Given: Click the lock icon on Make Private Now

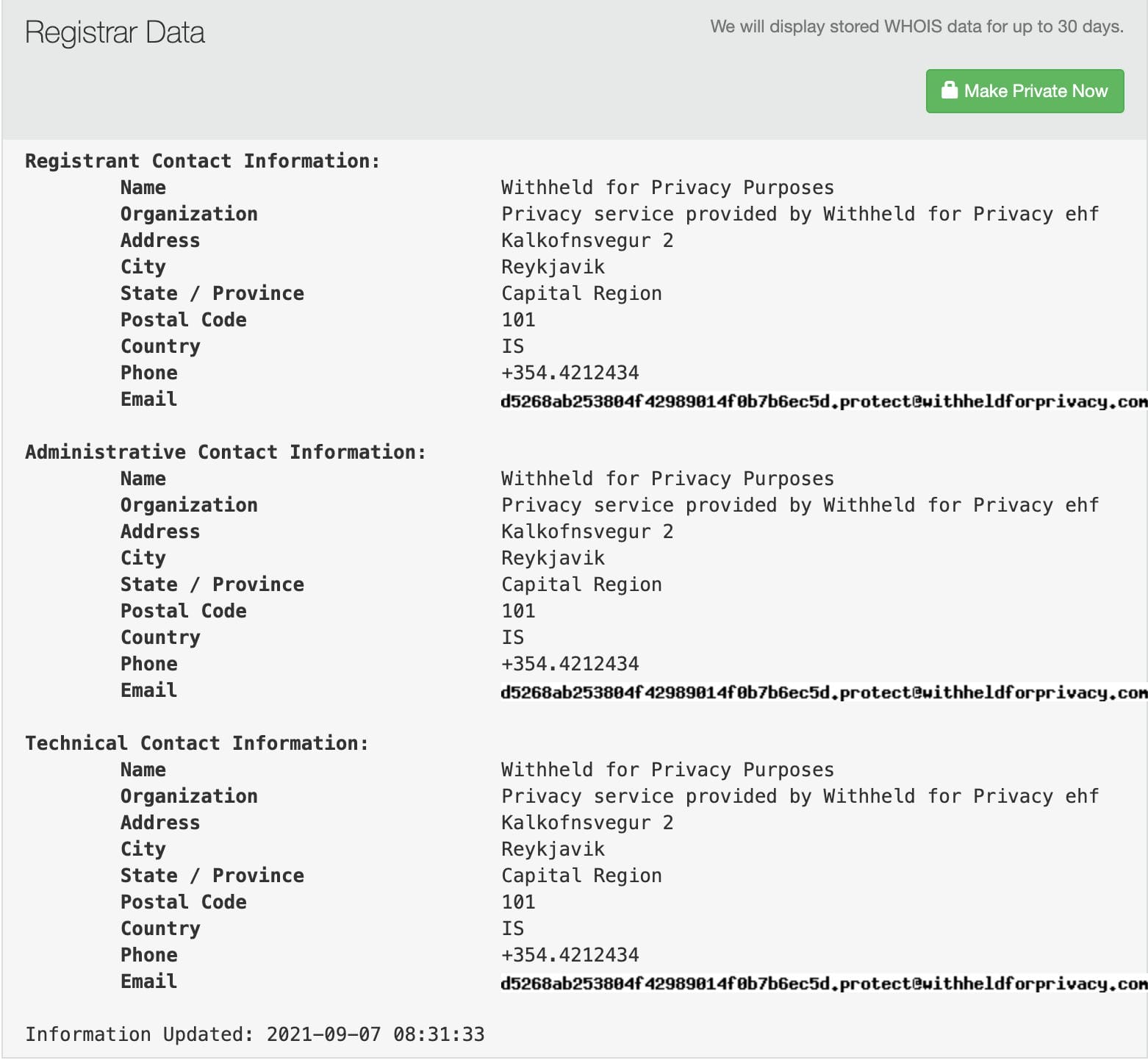Looking at the screenshot, I should 949,90.
